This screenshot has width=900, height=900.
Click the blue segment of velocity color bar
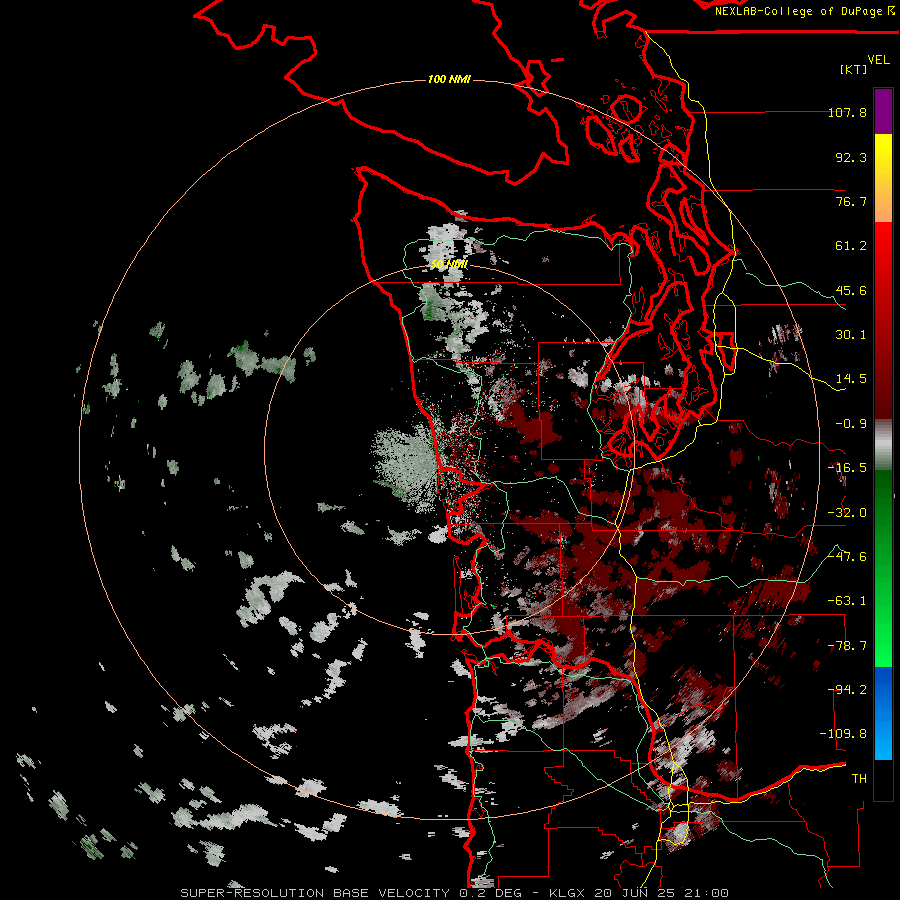[x=883, y=713]
